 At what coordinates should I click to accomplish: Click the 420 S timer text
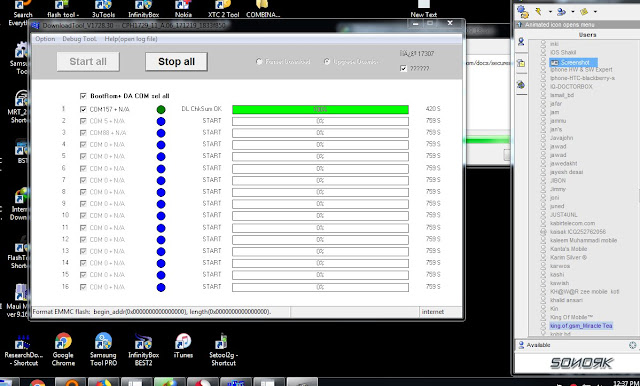coord(433,109)
